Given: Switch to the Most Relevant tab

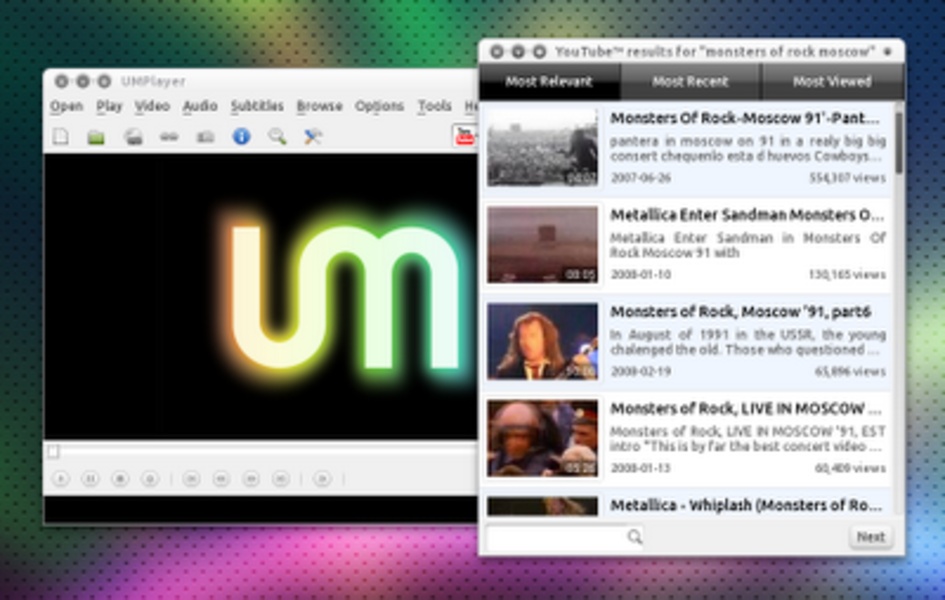Looking at the screenshot, I should click(549, 81).
